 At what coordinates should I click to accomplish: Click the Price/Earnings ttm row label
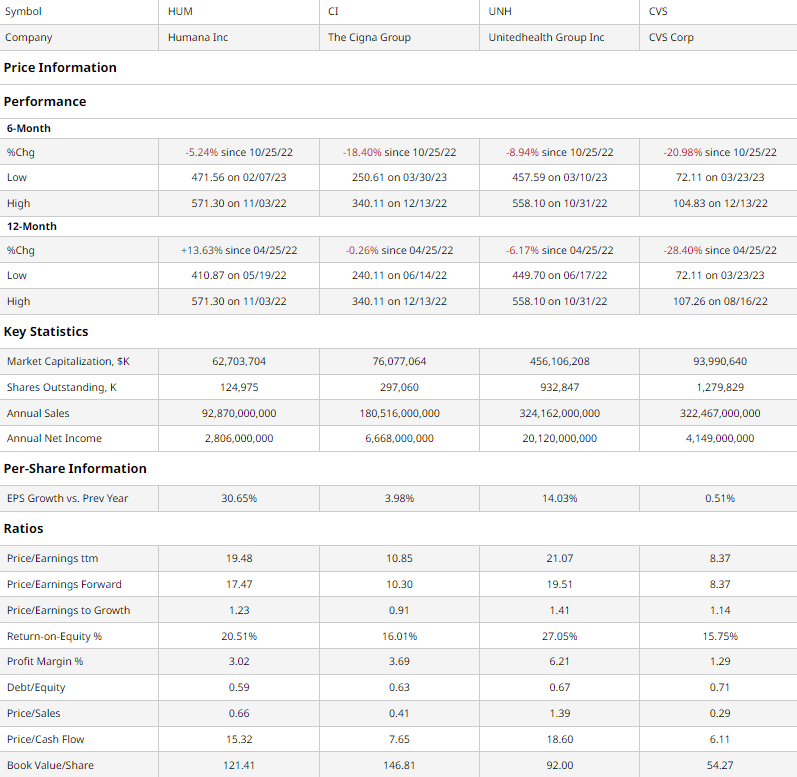[52, 558]
